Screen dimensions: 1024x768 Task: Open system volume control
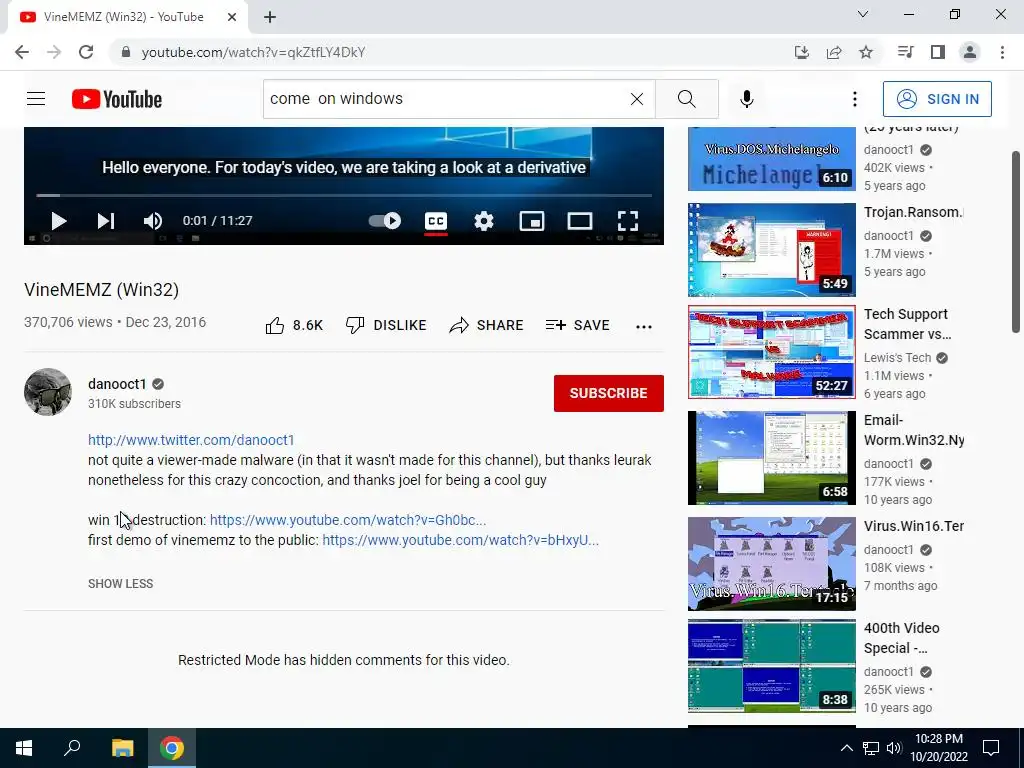coord(894,748)
